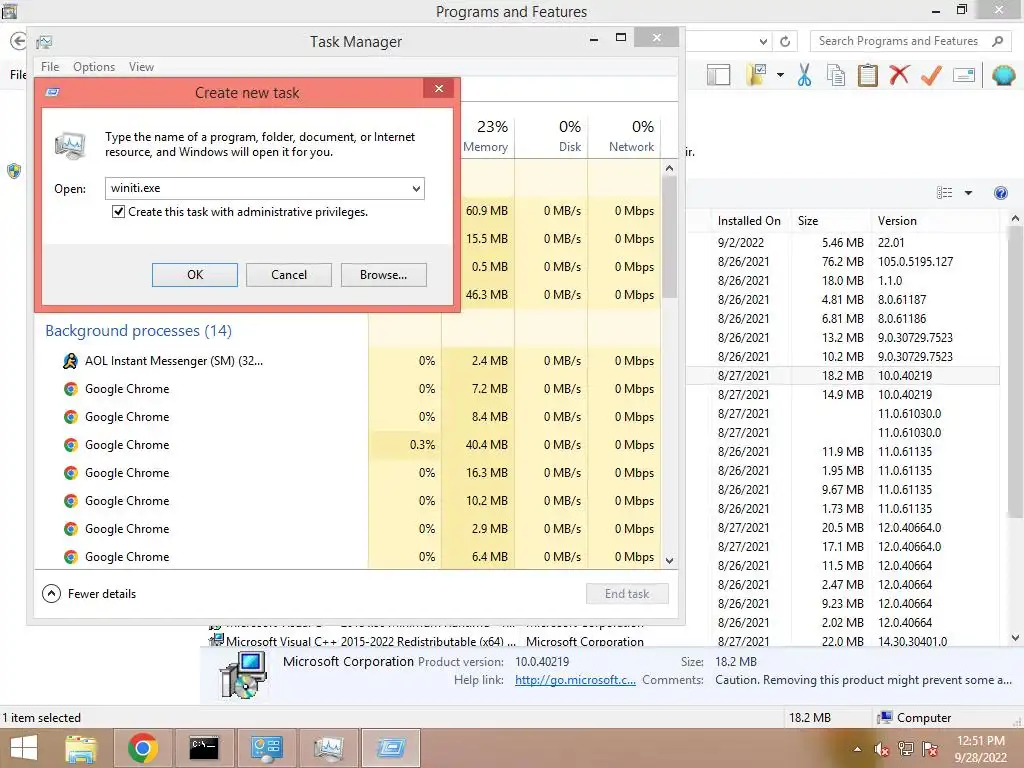
Task: Click the paste clipboard icon in toolbar
Action: (867, 75)
